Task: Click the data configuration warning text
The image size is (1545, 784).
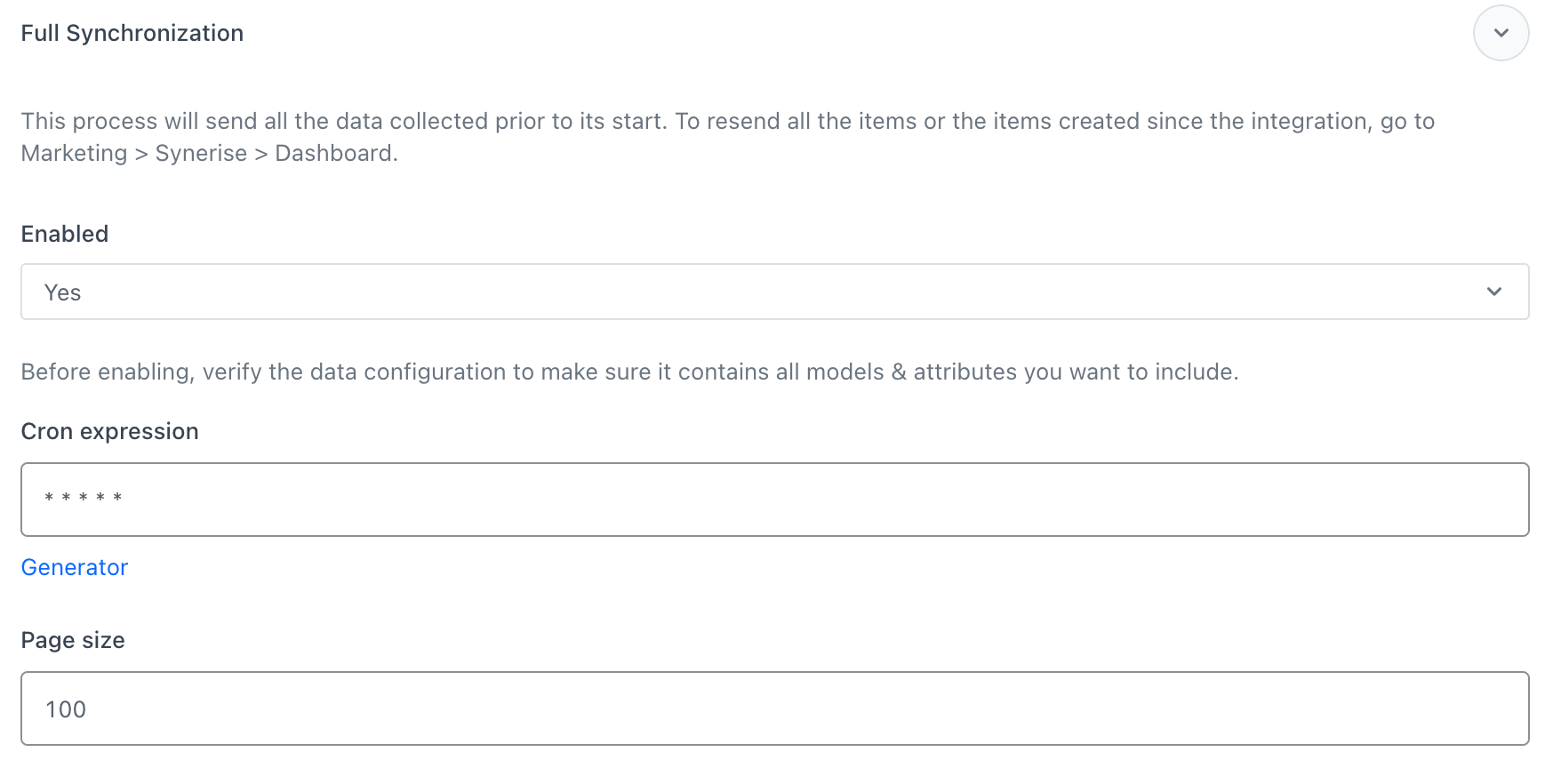Action: tap(629, 372)
